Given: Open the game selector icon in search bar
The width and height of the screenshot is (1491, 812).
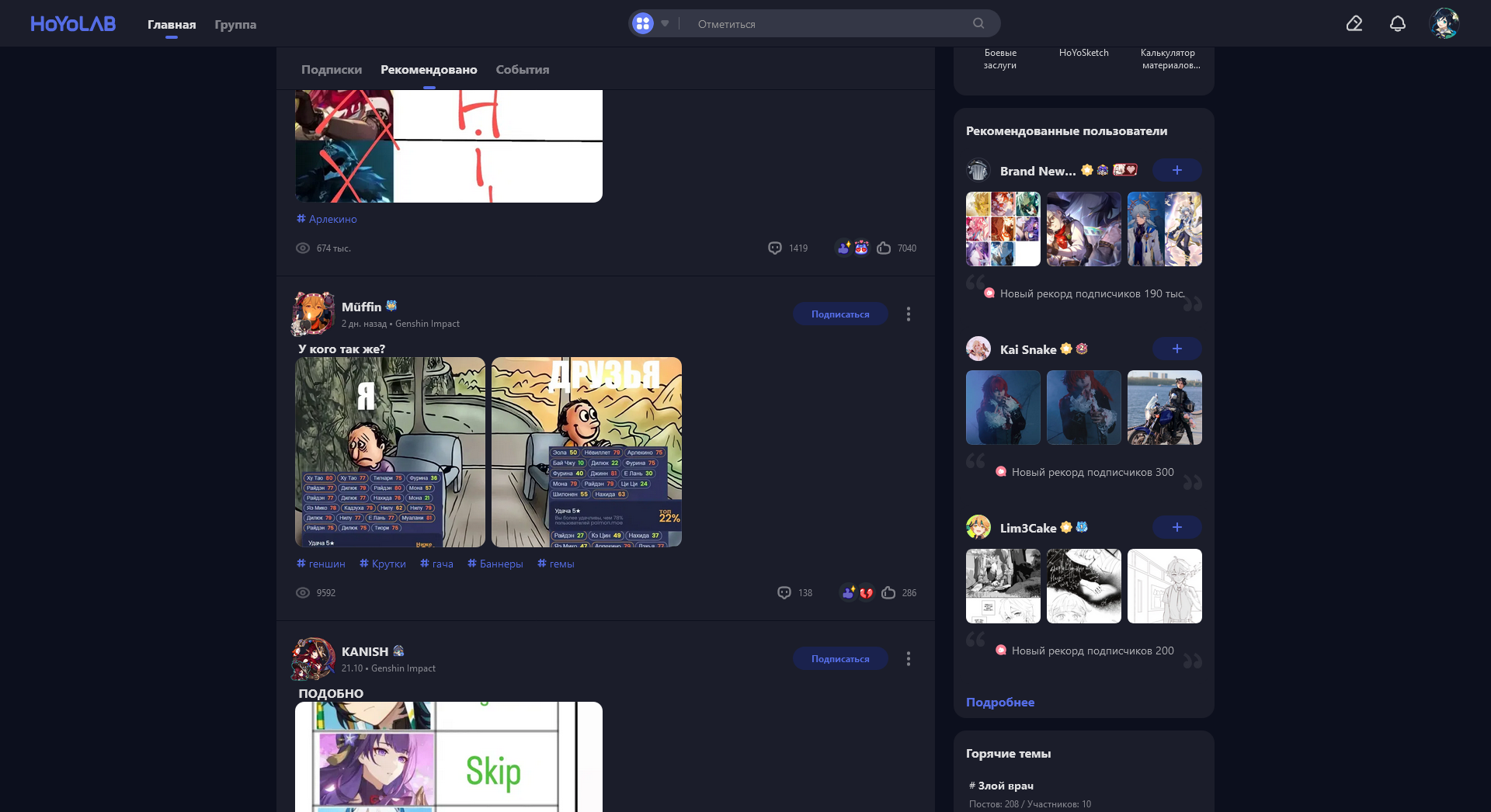Looking at the screenshot, I should 643,24.
